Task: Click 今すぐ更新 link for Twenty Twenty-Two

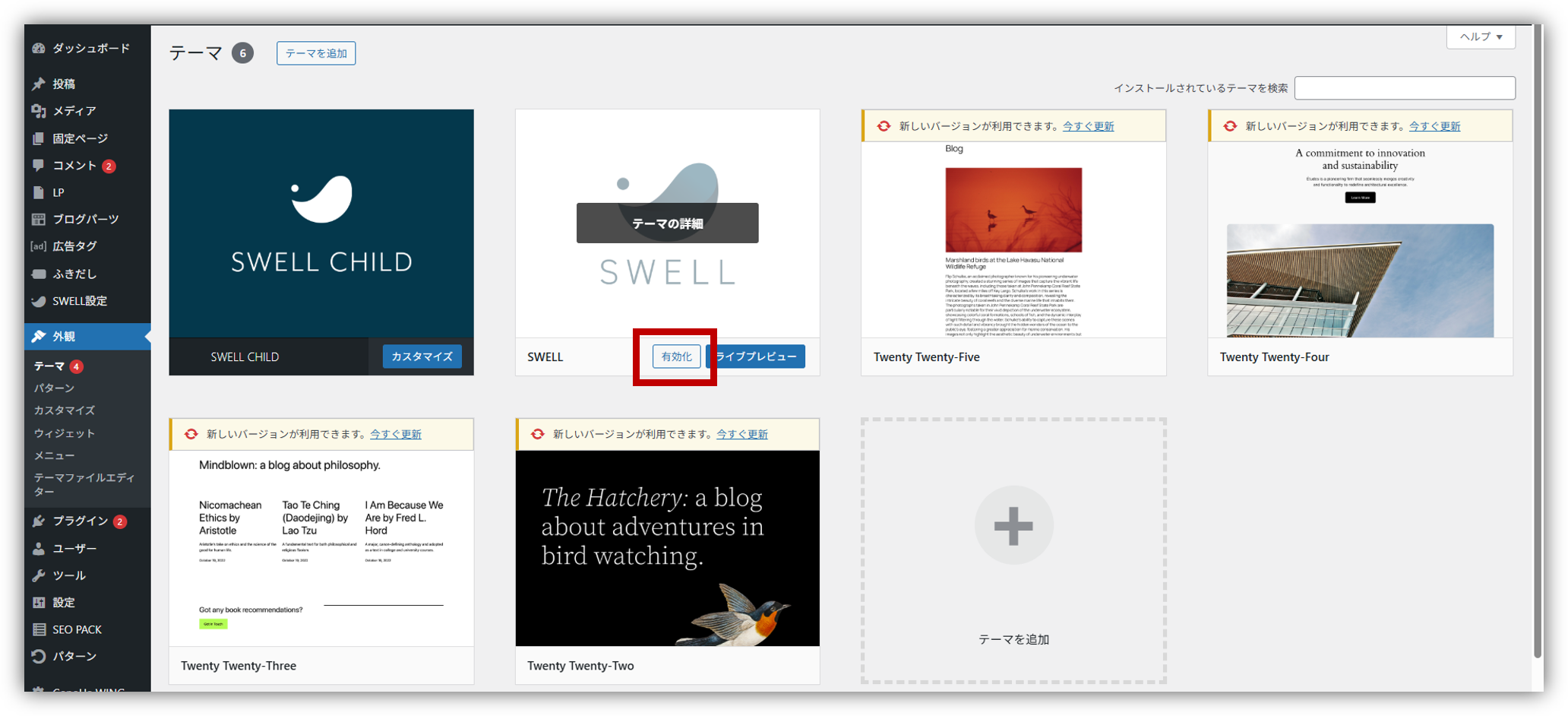Action: point(742,434)
